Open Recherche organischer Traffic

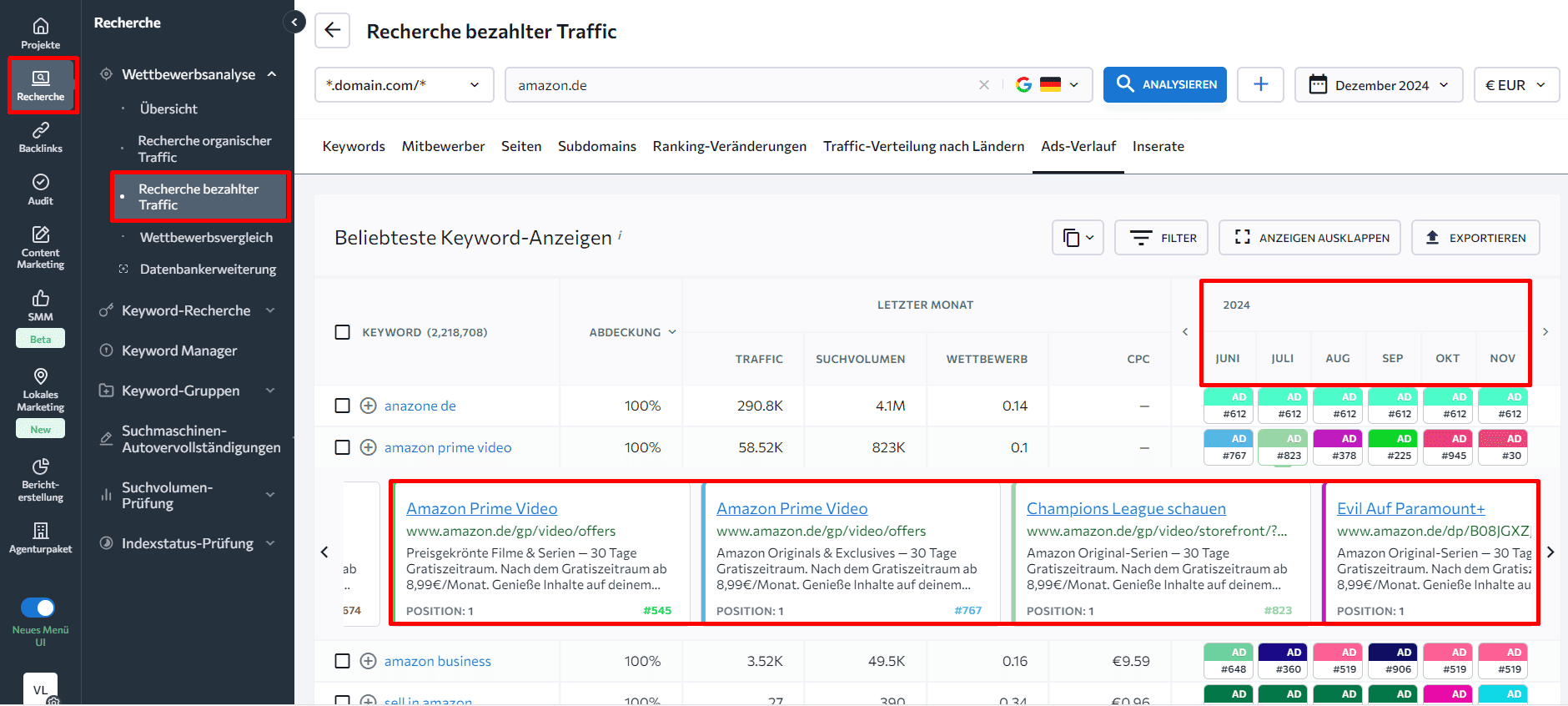coord(204,149)
